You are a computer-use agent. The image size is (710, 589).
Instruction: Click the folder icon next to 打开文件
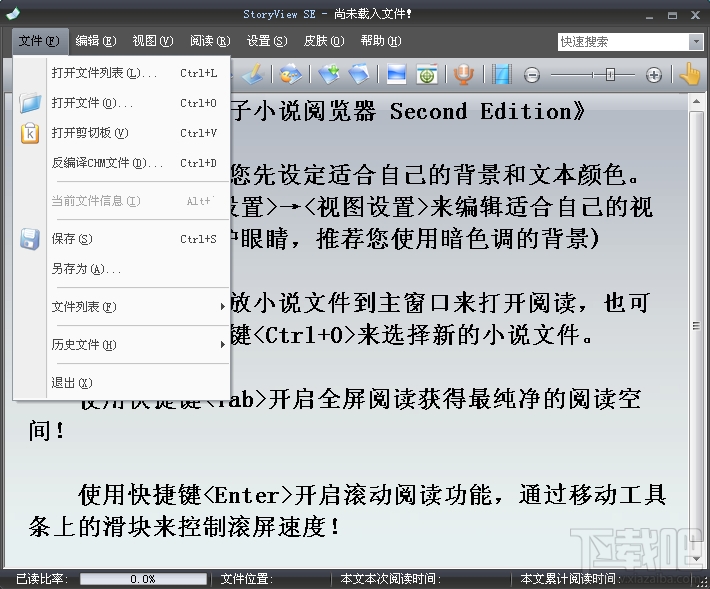(x=30, y=103)
